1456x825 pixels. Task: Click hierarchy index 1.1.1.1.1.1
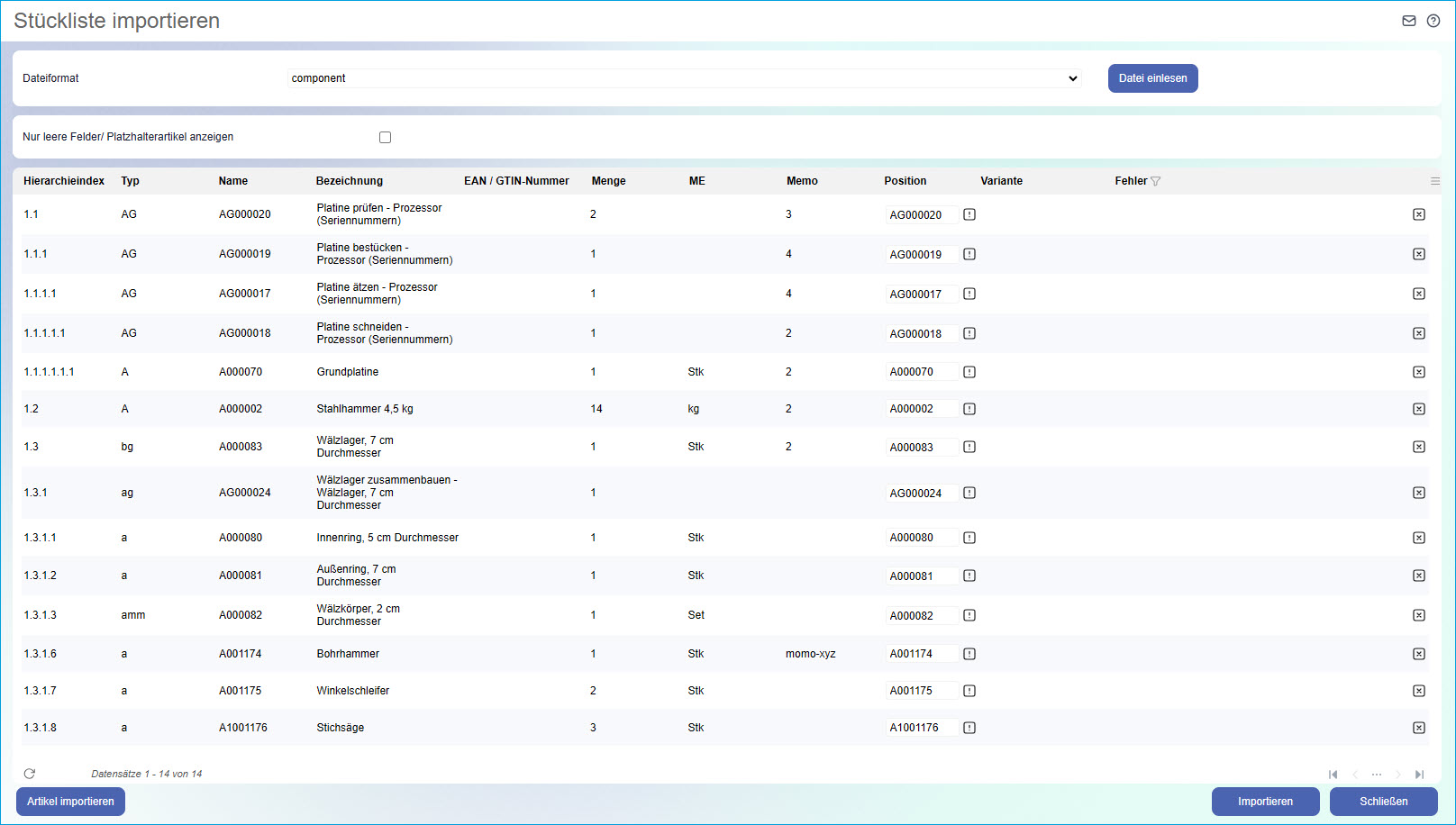pyautogui.click(x=50, y=372)
